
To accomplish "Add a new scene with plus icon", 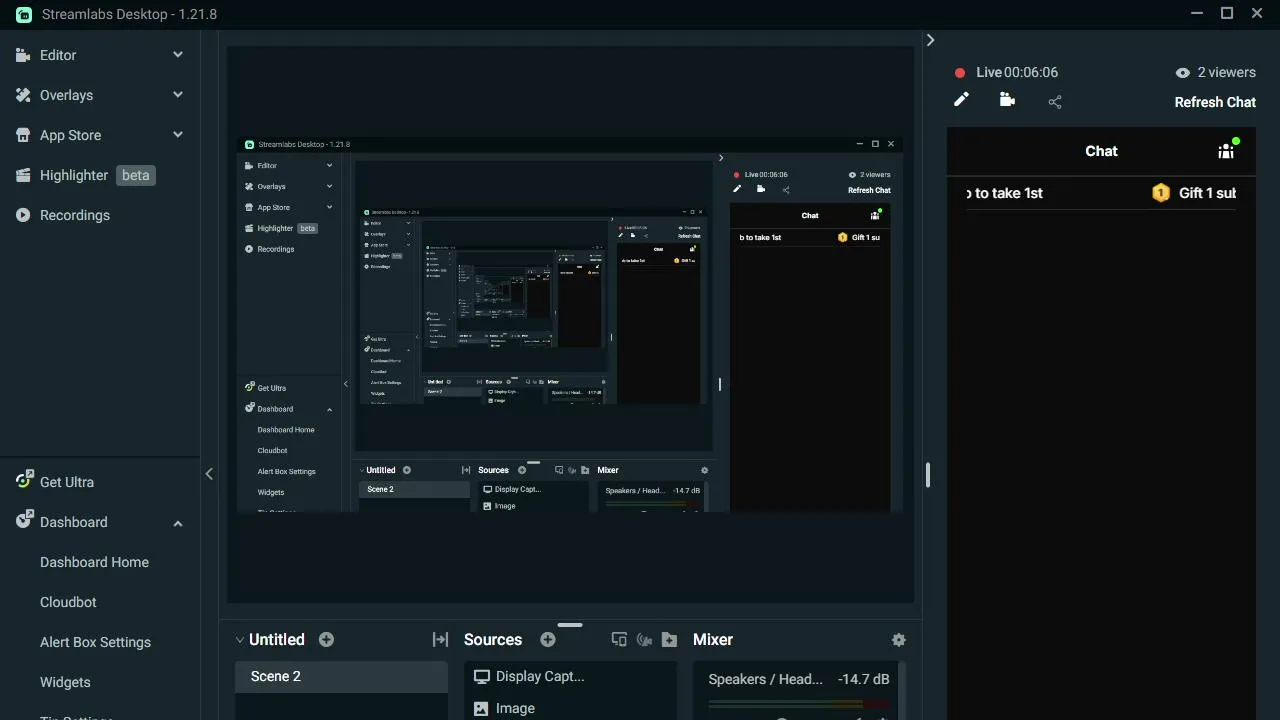I will pyautogui.click(x=326, y=640).
